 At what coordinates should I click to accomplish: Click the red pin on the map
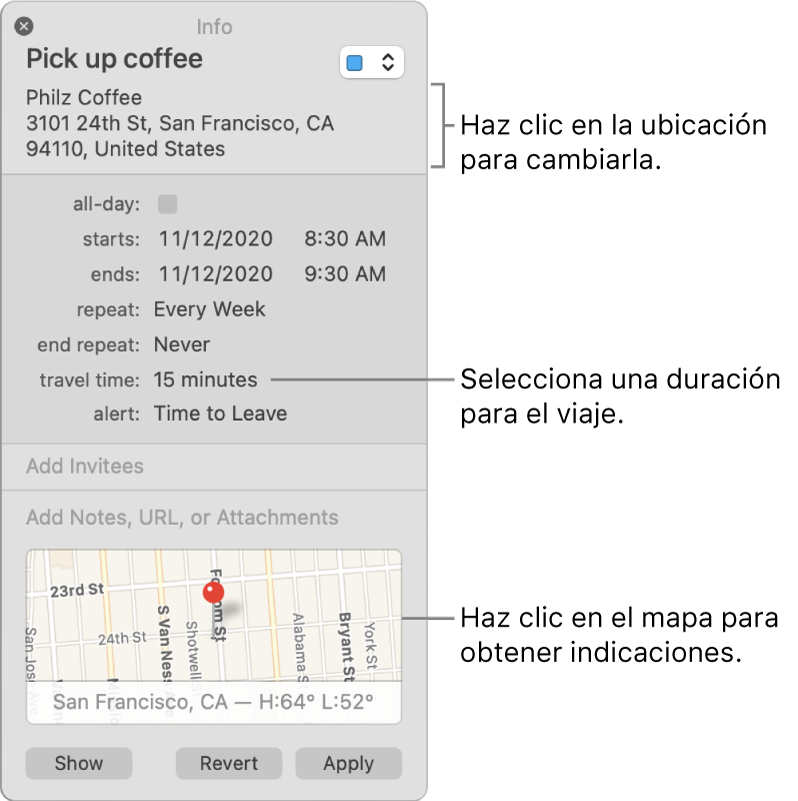(214, 593)
